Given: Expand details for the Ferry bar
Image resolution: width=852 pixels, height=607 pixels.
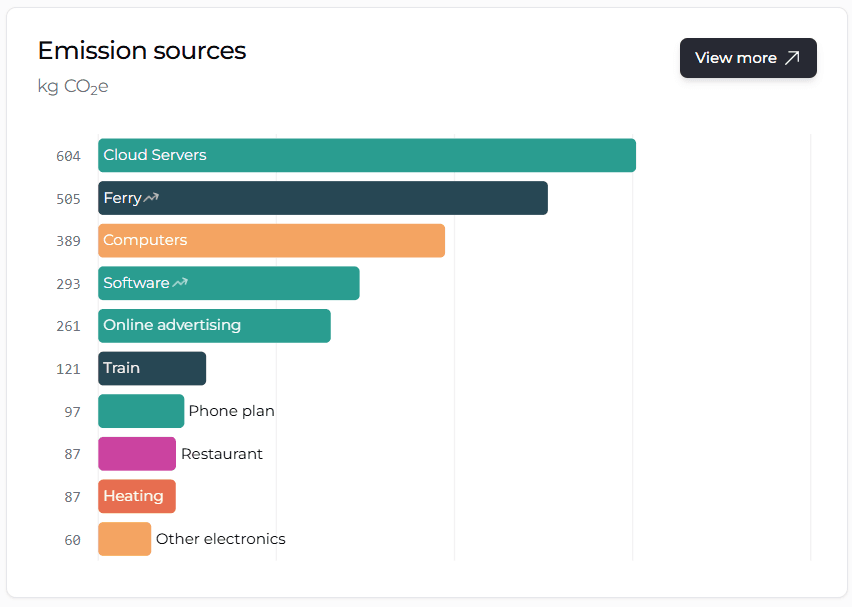Looking at the screenshot, I should (320, 198).
